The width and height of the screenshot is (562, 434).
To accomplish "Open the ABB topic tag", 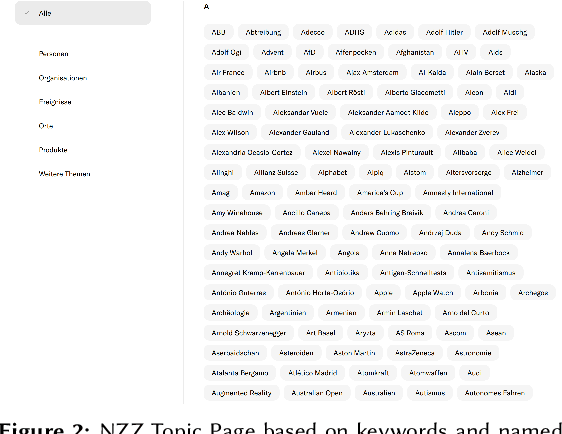I will pos(219,32).
